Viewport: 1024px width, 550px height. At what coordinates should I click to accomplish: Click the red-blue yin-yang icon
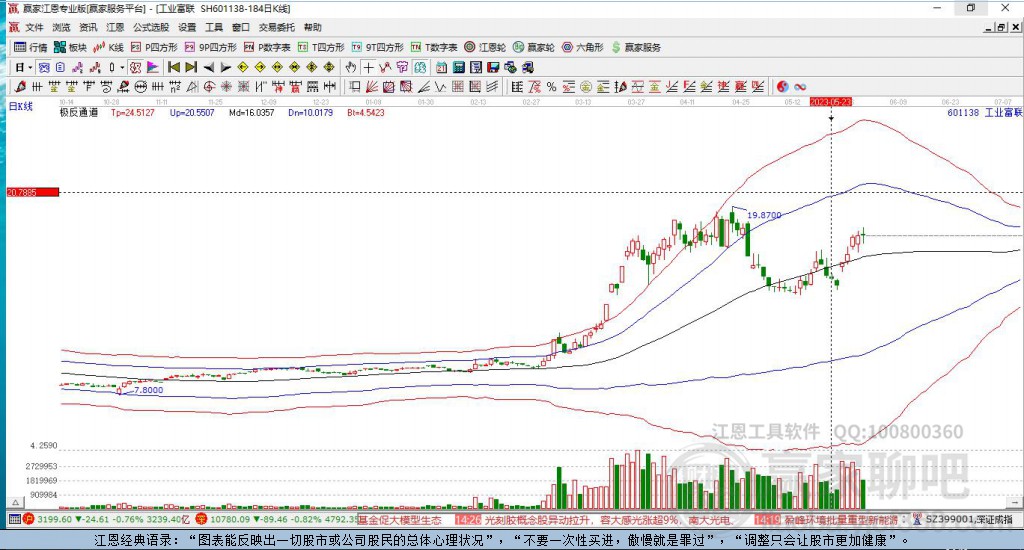click(x=782, y=87)
